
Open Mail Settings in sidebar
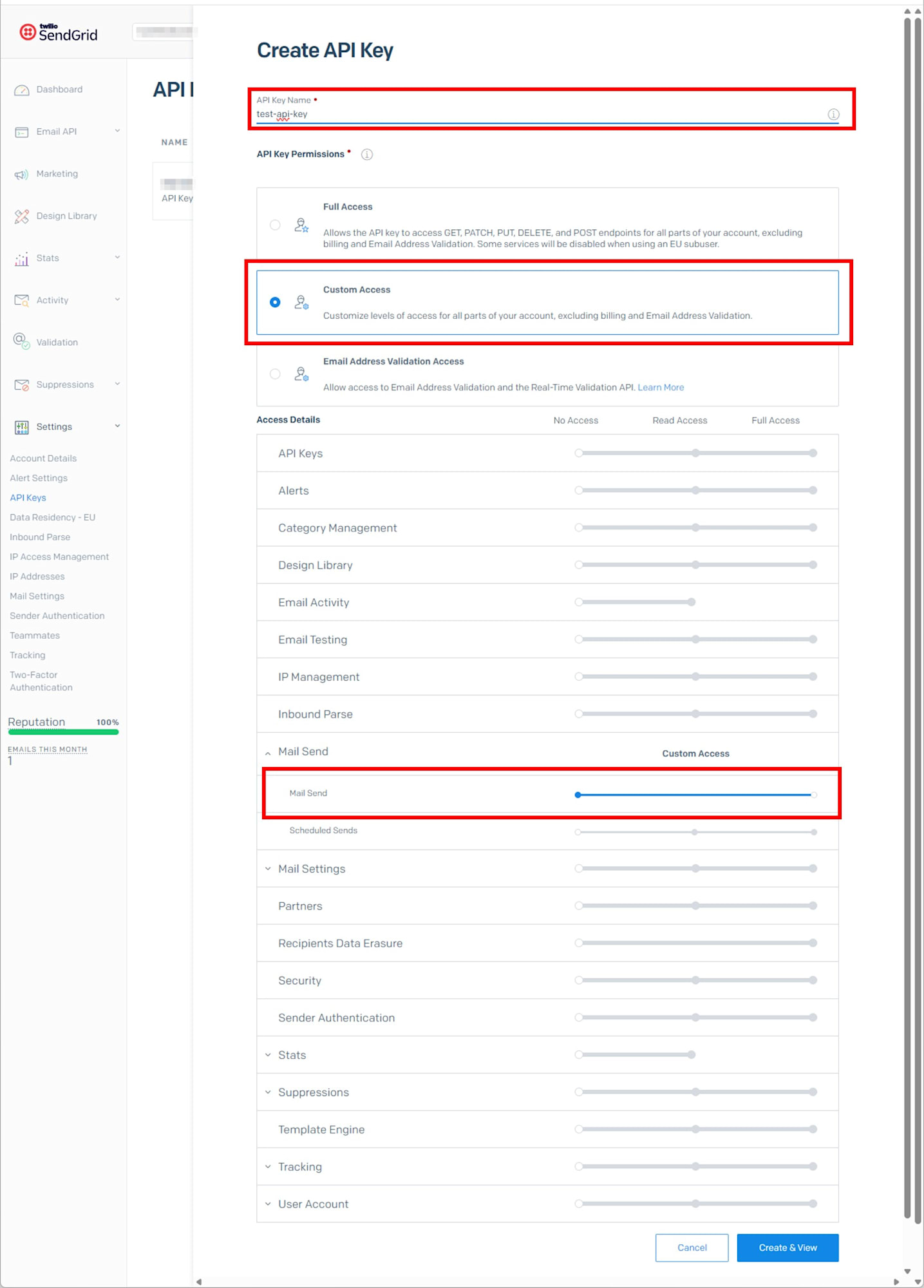[x=37, y=596]
